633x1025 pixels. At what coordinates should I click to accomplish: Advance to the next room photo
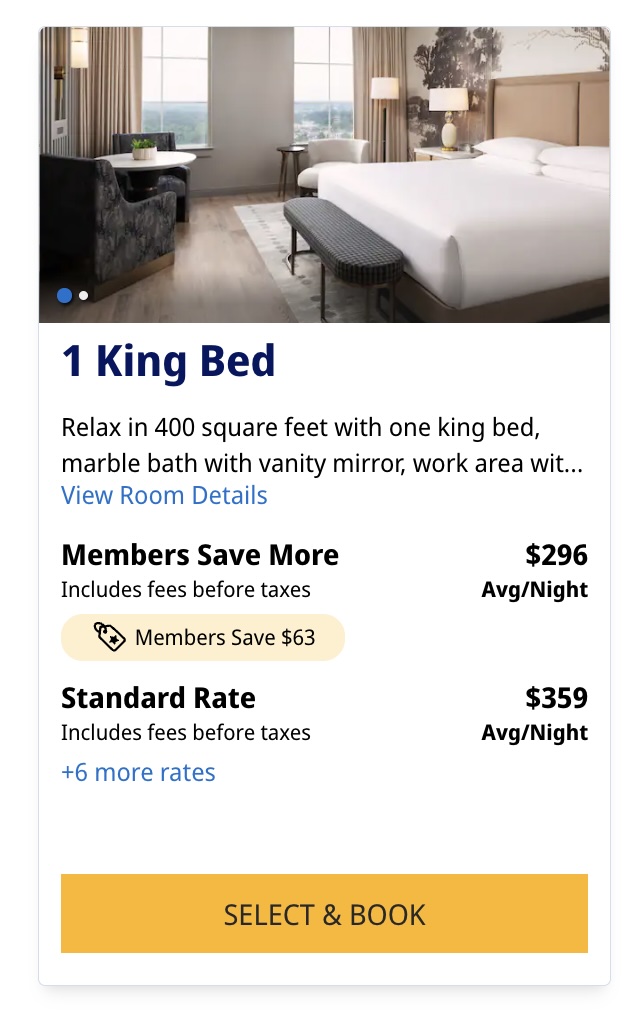click(x=82, y=295)
